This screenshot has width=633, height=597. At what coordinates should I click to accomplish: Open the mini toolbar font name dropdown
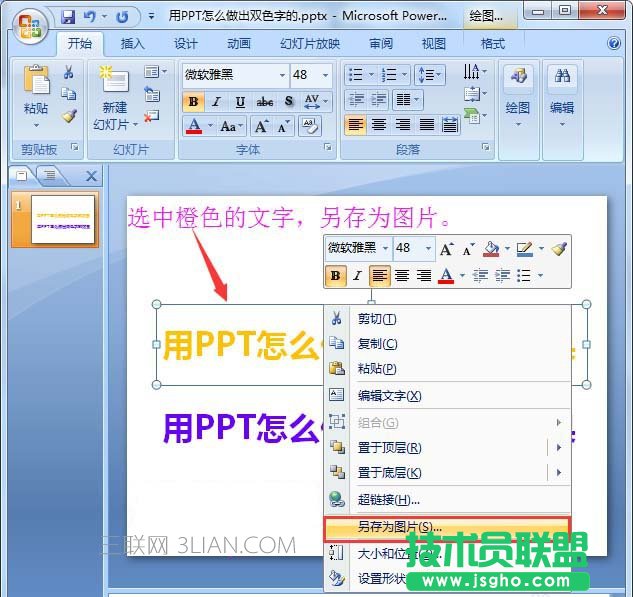pos(385,248)
